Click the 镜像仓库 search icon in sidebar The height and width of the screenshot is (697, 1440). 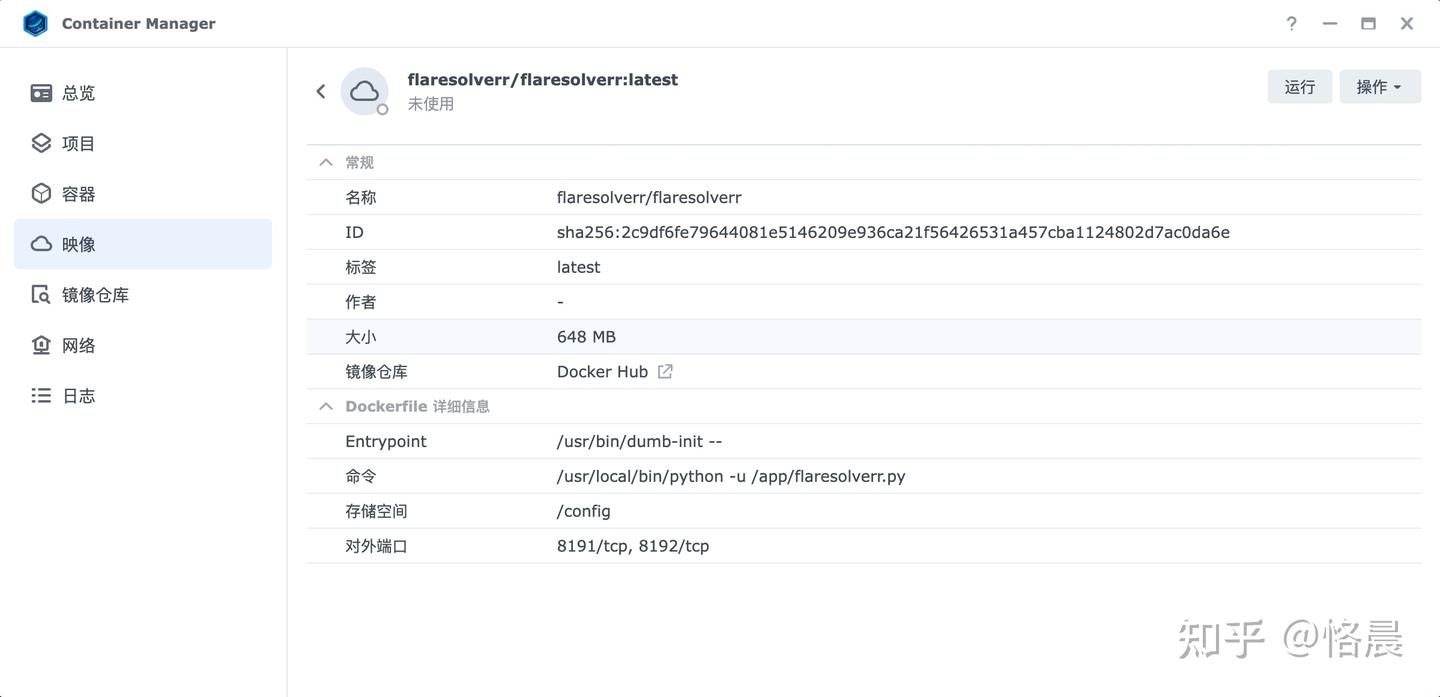(41, 295)
